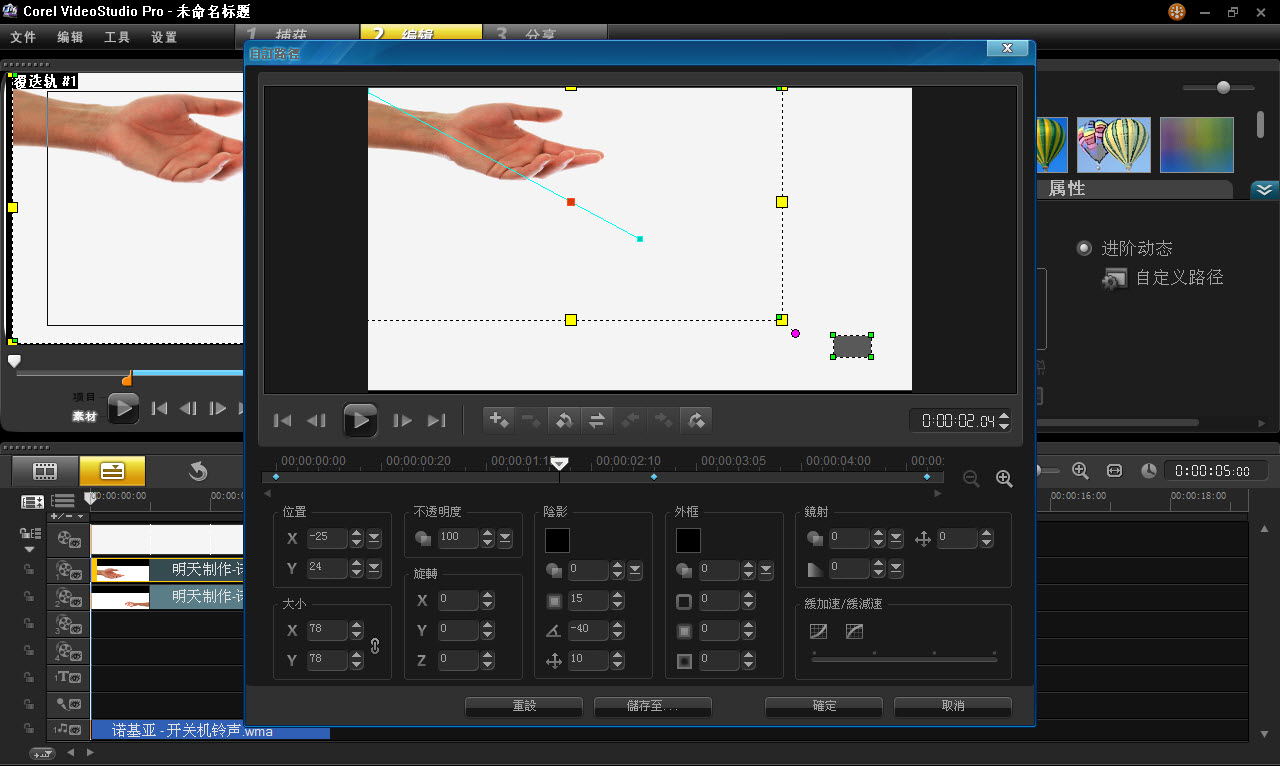Click the 重設 button
The image size is (1280, 766).
point(524,706)
